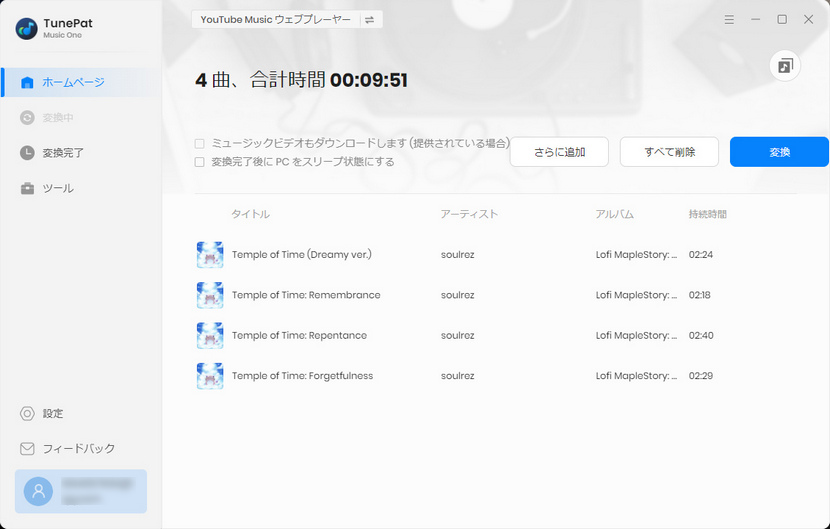Screen dimensions: 830x529
Task: Click the round music library icon
Action: [784, 66]
